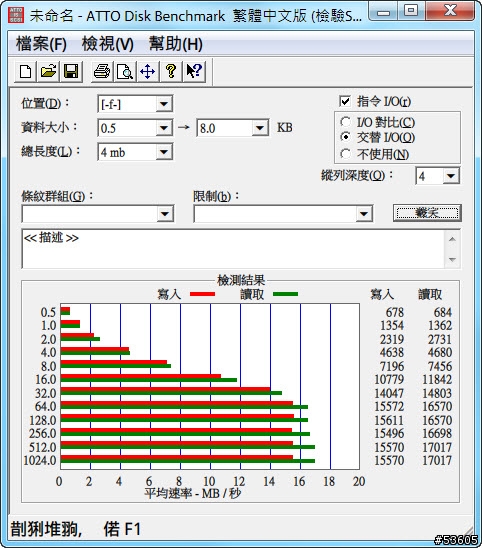Expand the 限制(b) dropdown
The image size is (482, 548).
click(x=364, y=214)
